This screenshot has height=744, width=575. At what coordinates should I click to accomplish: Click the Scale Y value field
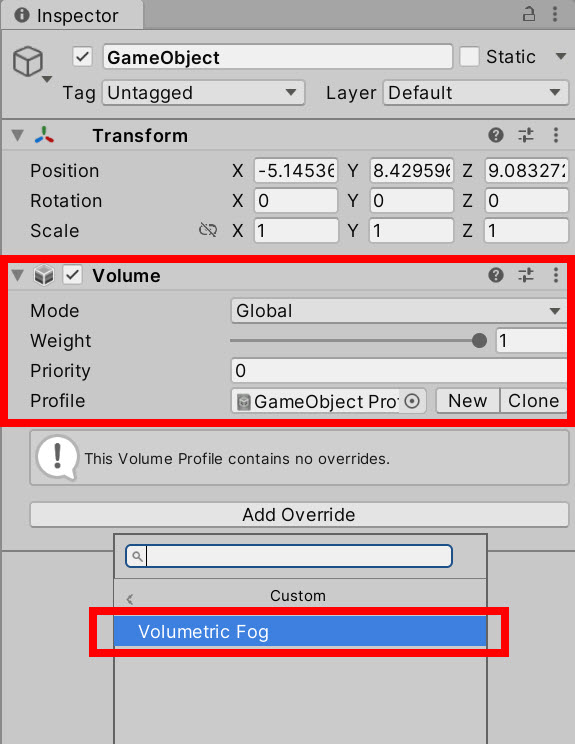[x=411, y=231]
